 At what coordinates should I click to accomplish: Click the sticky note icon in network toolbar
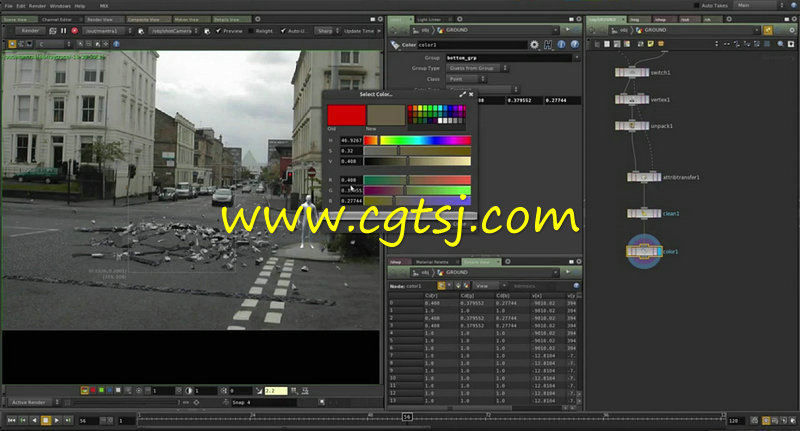651,44
